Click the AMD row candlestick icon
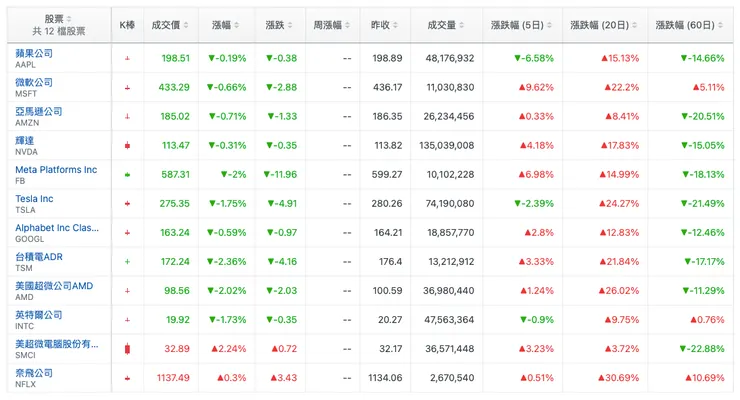The width and height of the screenshot is (740, 400). pyautogui.click(x=127, y=291)
